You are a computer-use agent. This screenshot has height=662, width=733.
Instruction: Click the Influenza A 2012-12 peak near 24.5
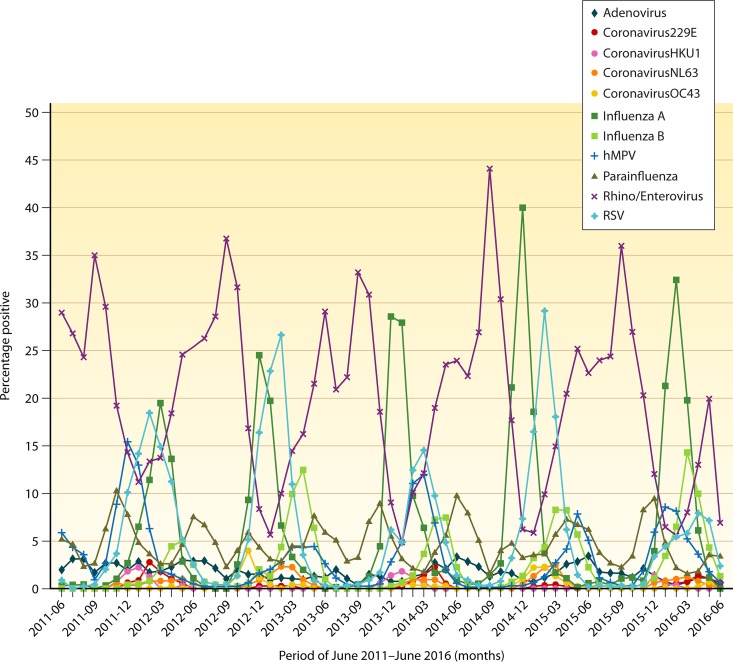click(x=259, y=355)
